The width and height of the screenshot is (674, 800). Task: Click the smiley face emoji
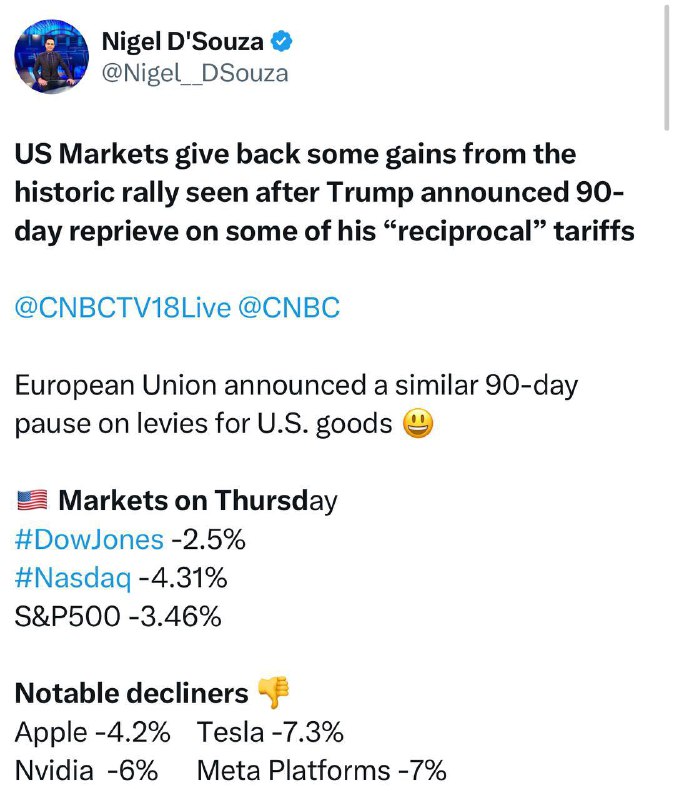point(418,424)
